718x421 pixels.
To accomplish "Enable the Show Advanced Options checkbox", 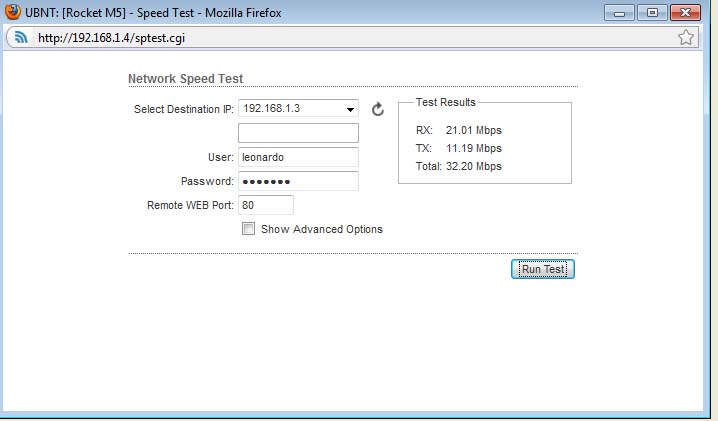I will point(248,229).
